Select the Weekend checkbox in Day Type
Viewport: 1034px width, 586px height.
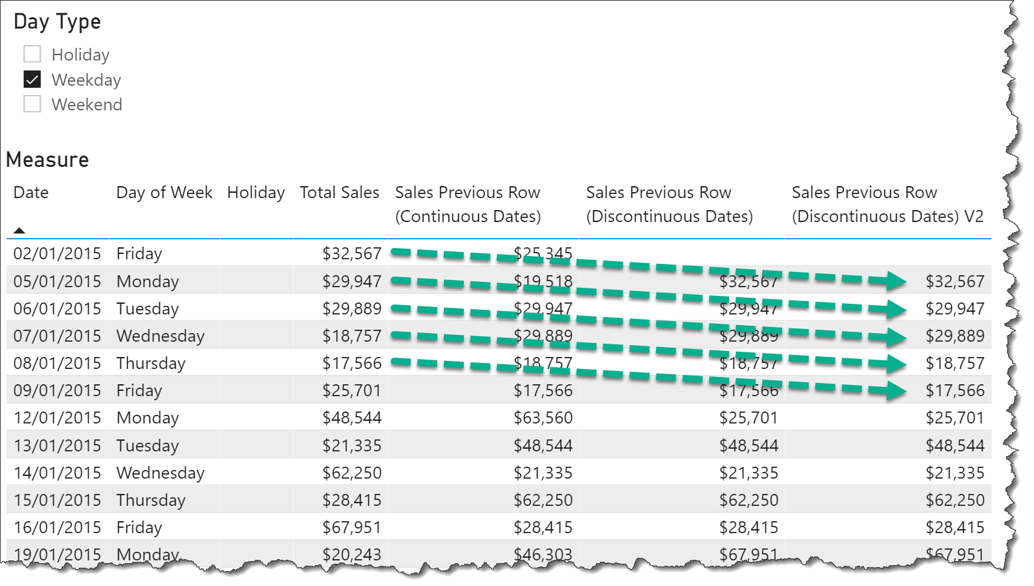tap(31, 104)
